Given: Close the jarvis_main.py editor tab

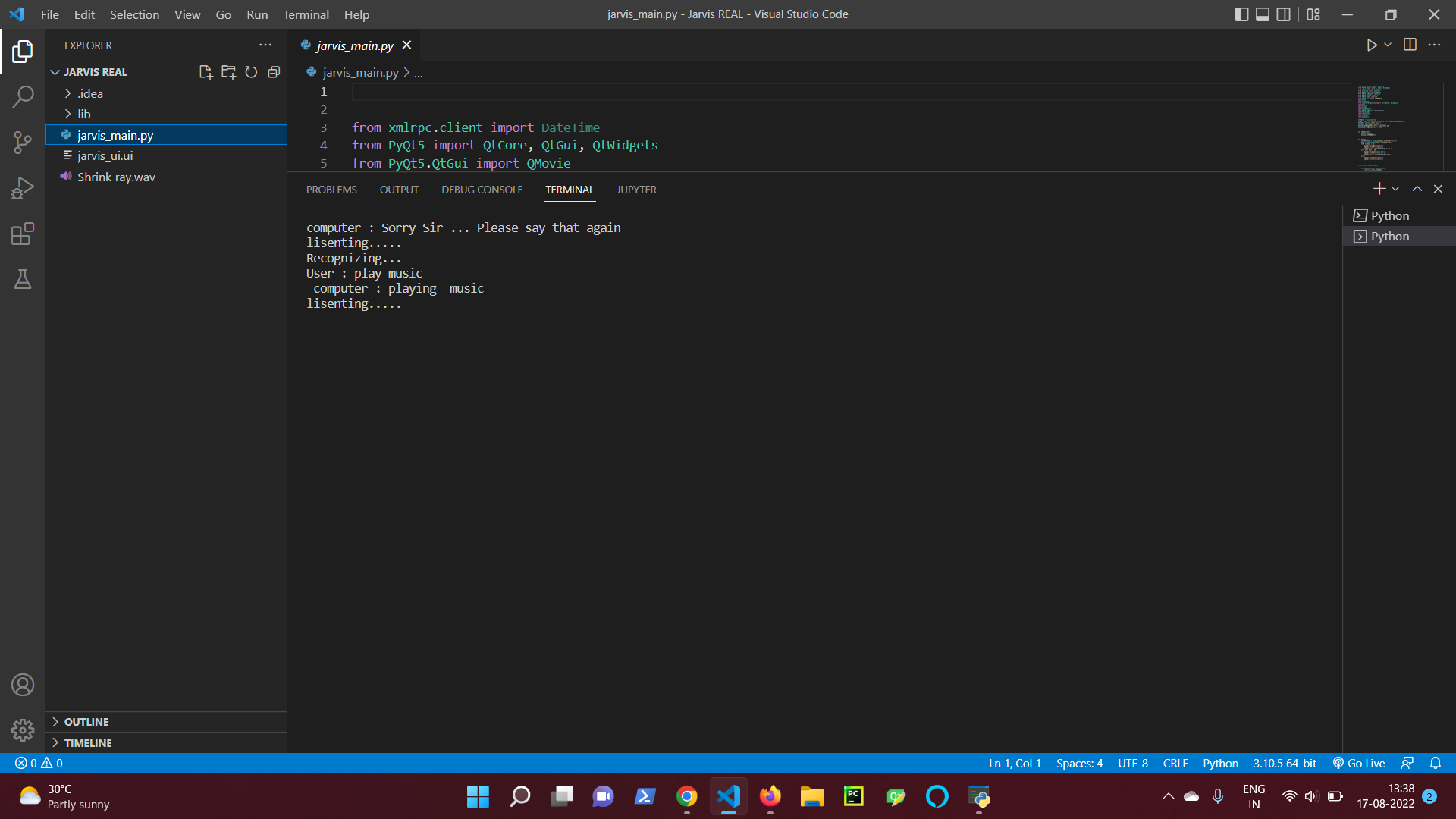Looking at the screenshot, I should pyautogui.click(x=406, y=45).
